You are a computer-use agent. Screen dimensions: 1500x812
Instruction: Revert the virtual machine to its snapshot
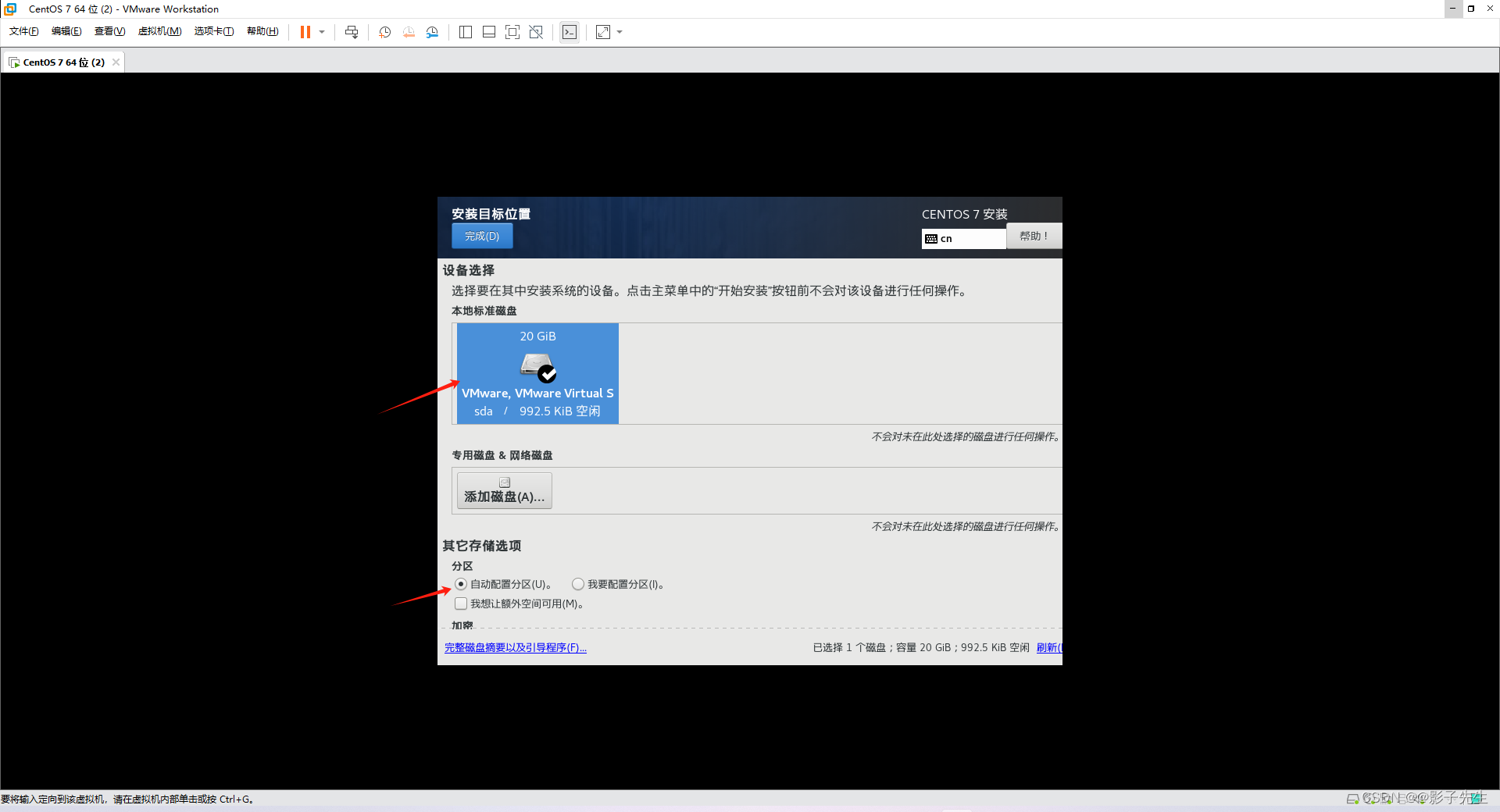click(x=409, y=32)
